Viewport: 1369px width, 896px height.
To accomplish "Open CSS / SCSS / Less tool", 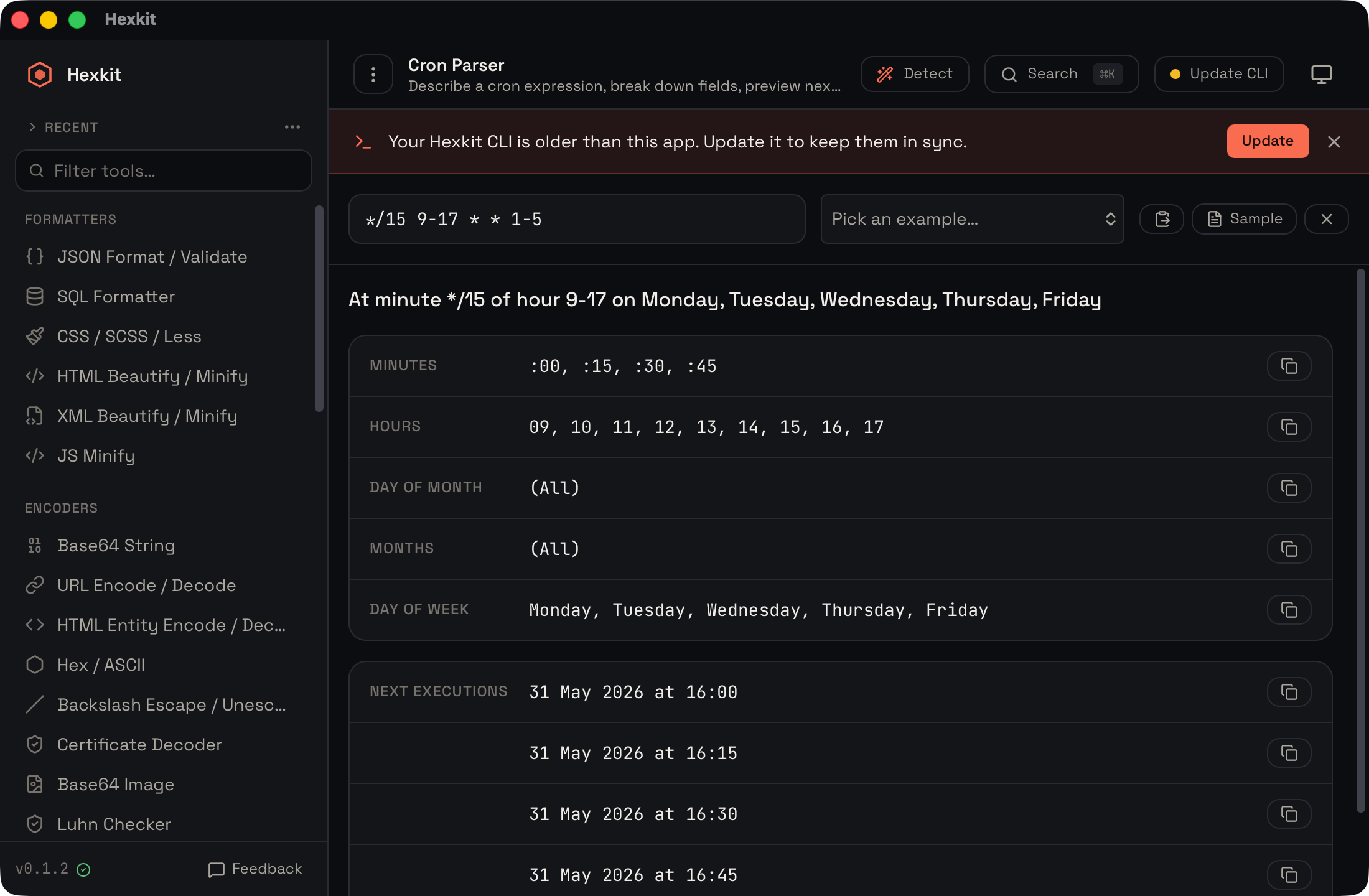I will 164,337.
